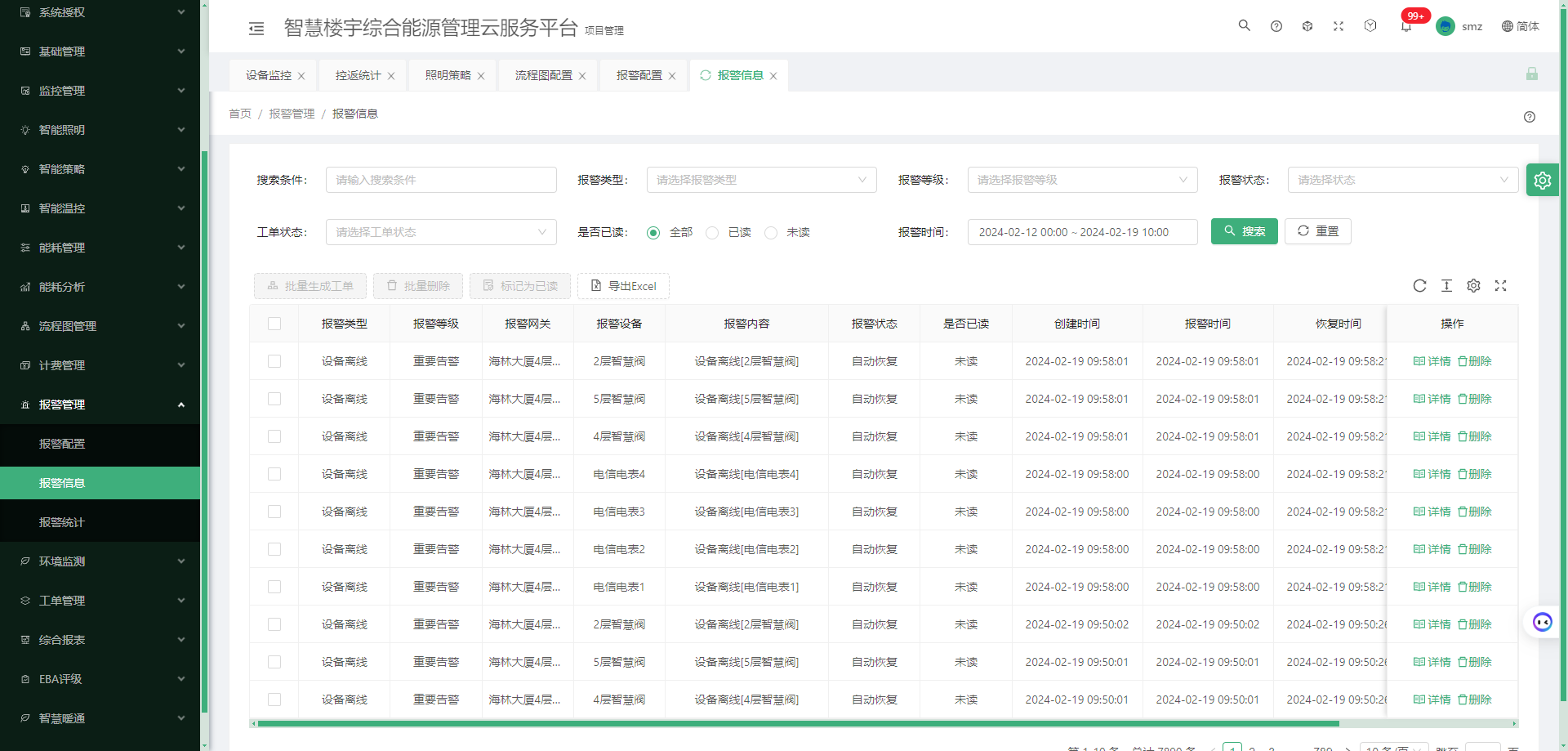Screen dimensions: 1568x751
Task: Click the green 搜索 button
Action: pos(1245,231)
